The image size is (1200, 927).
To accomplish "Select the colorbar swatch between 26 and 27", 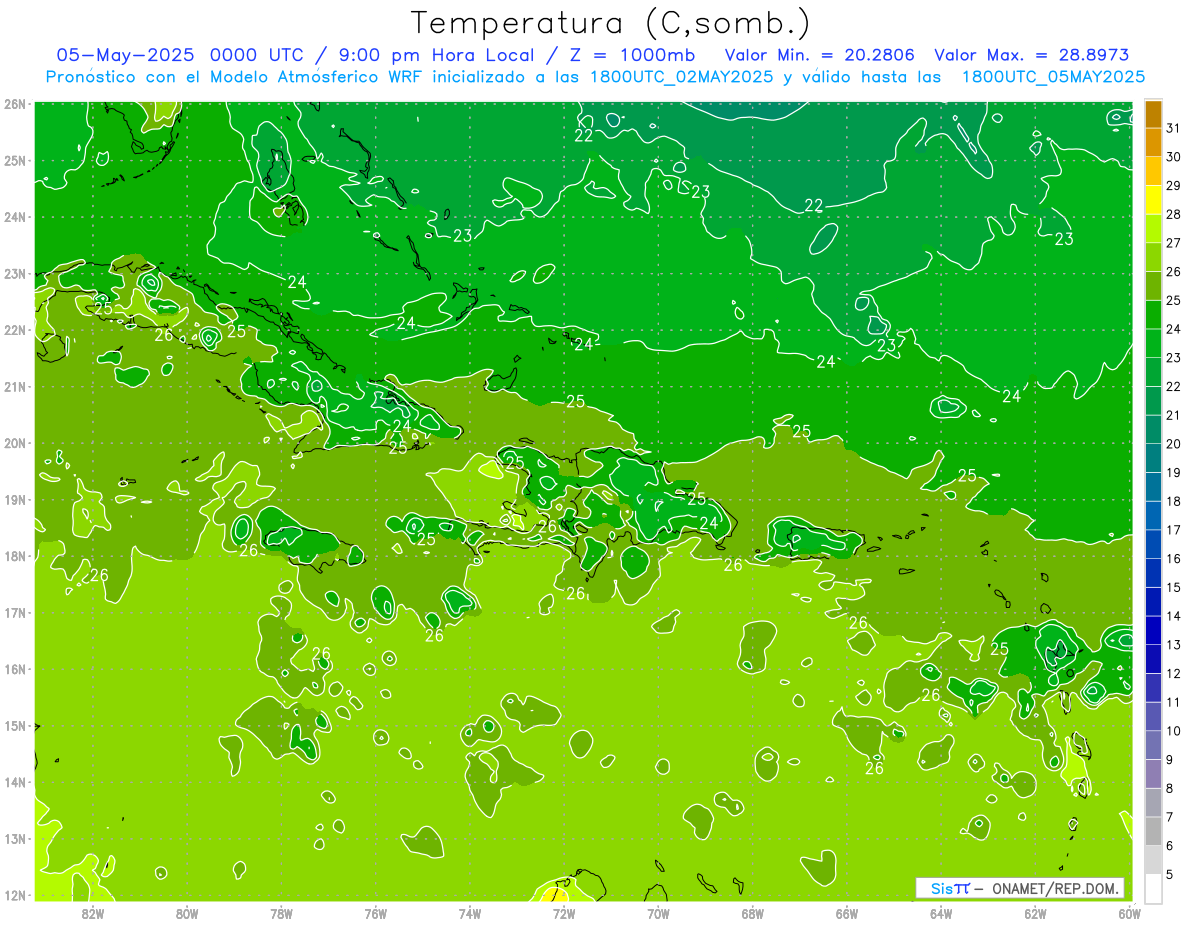I will [x=1153, y=257].
